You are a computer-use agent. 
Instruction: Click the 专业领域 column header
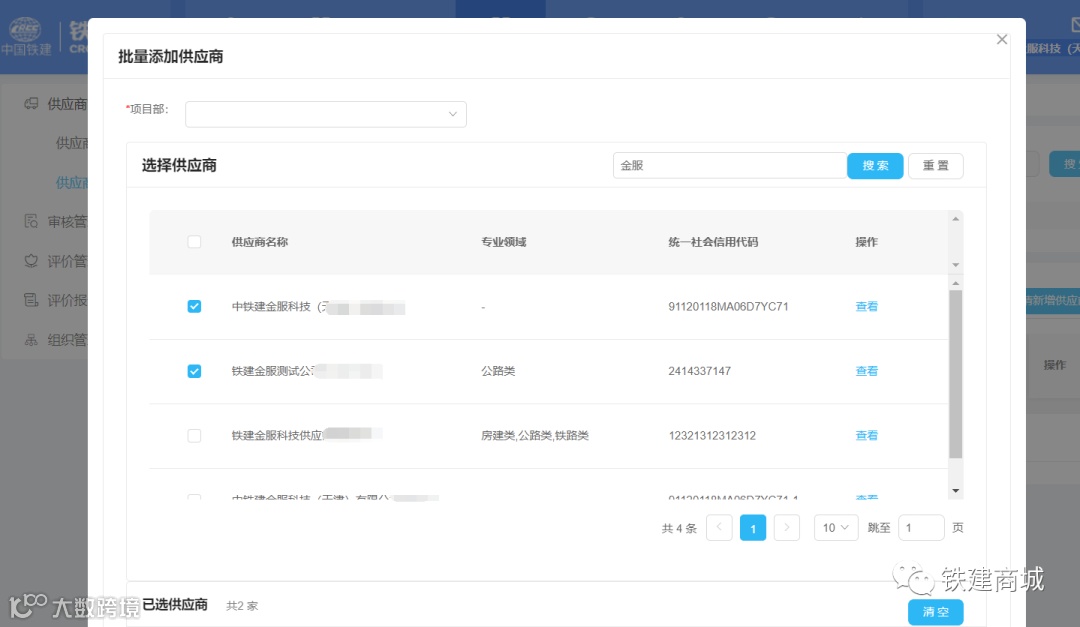(x=503, y=242)
